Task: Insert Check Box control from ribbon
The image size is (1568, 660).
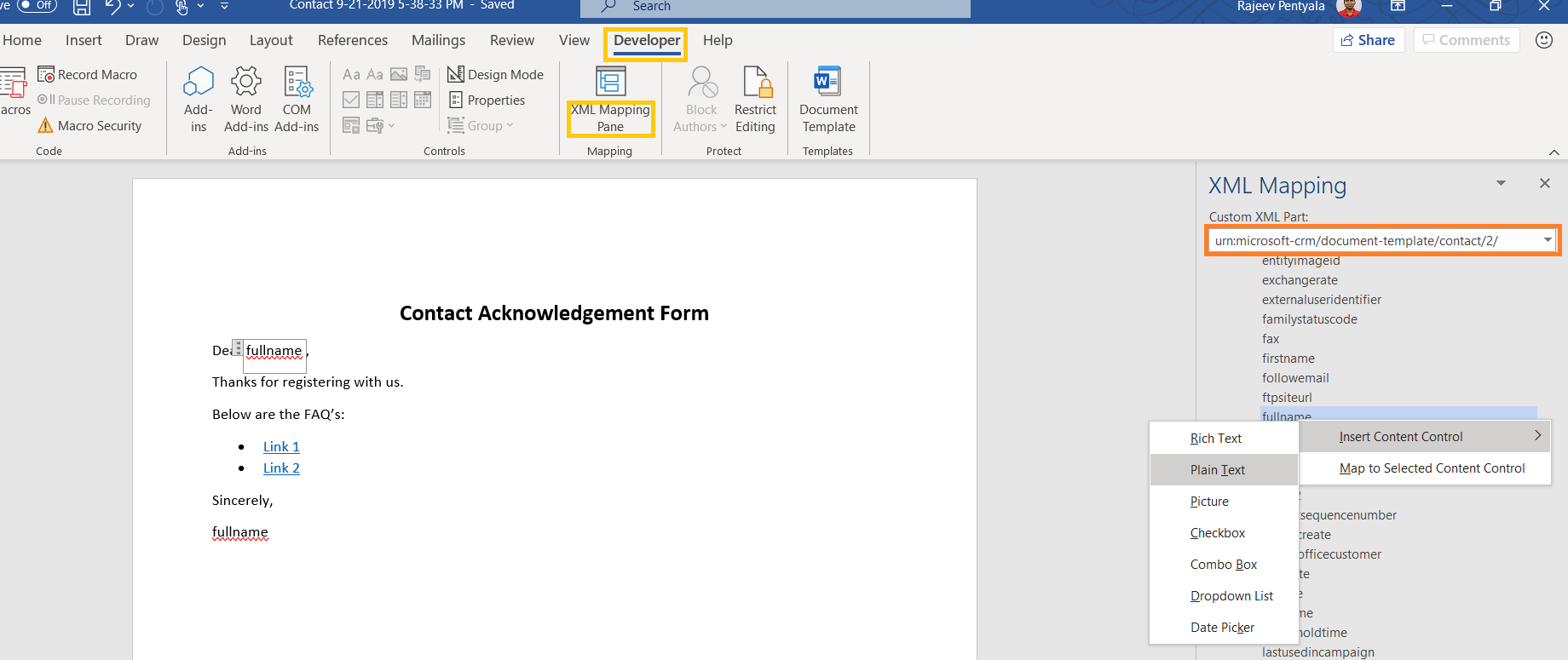Action: (x=351, y=100)
